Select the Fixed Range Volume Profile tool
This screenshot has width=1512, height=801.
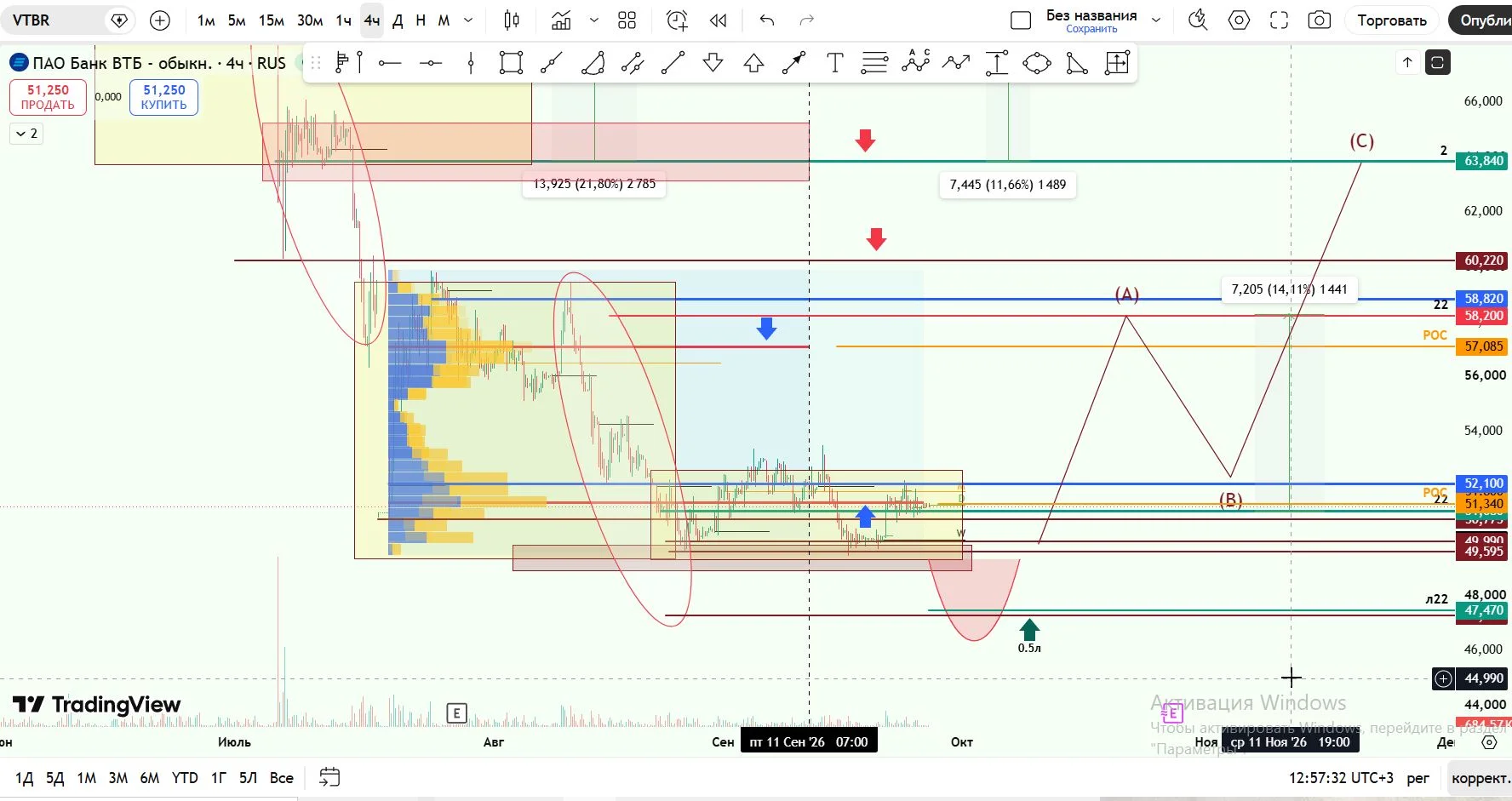(348, 62)
